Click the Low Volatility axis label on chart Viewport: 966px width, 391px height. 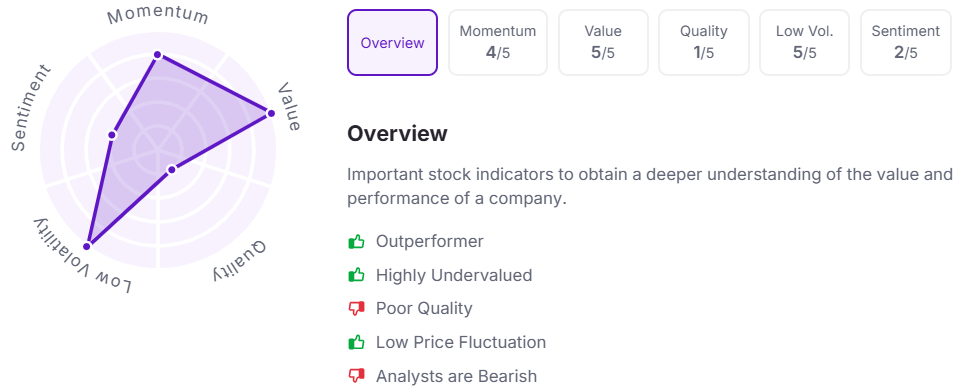[83, 256]
